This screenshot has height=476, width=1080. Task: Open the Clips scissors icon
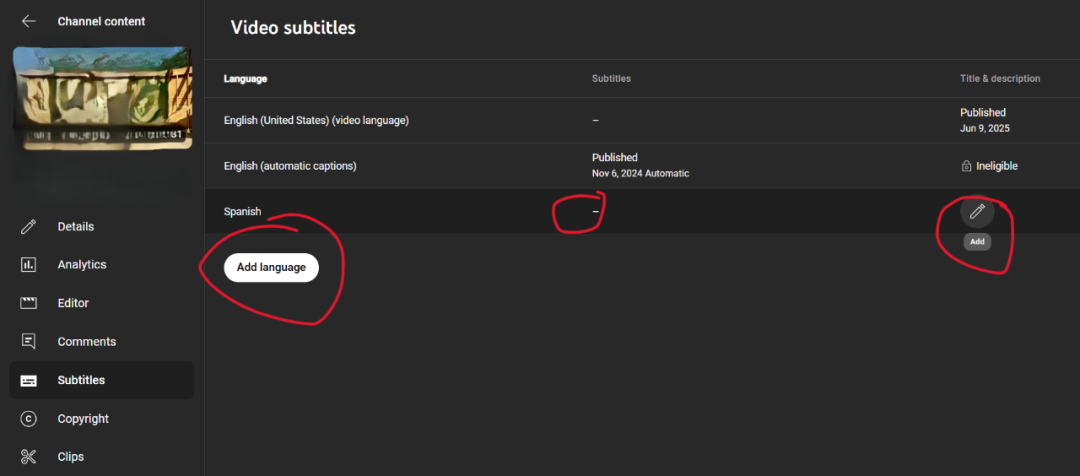pos(29,457)
